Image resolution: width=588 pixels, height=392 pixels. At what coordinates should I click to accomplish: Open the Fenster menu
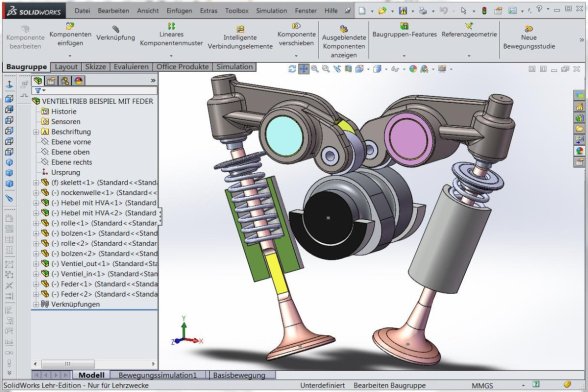pos(306,11)
